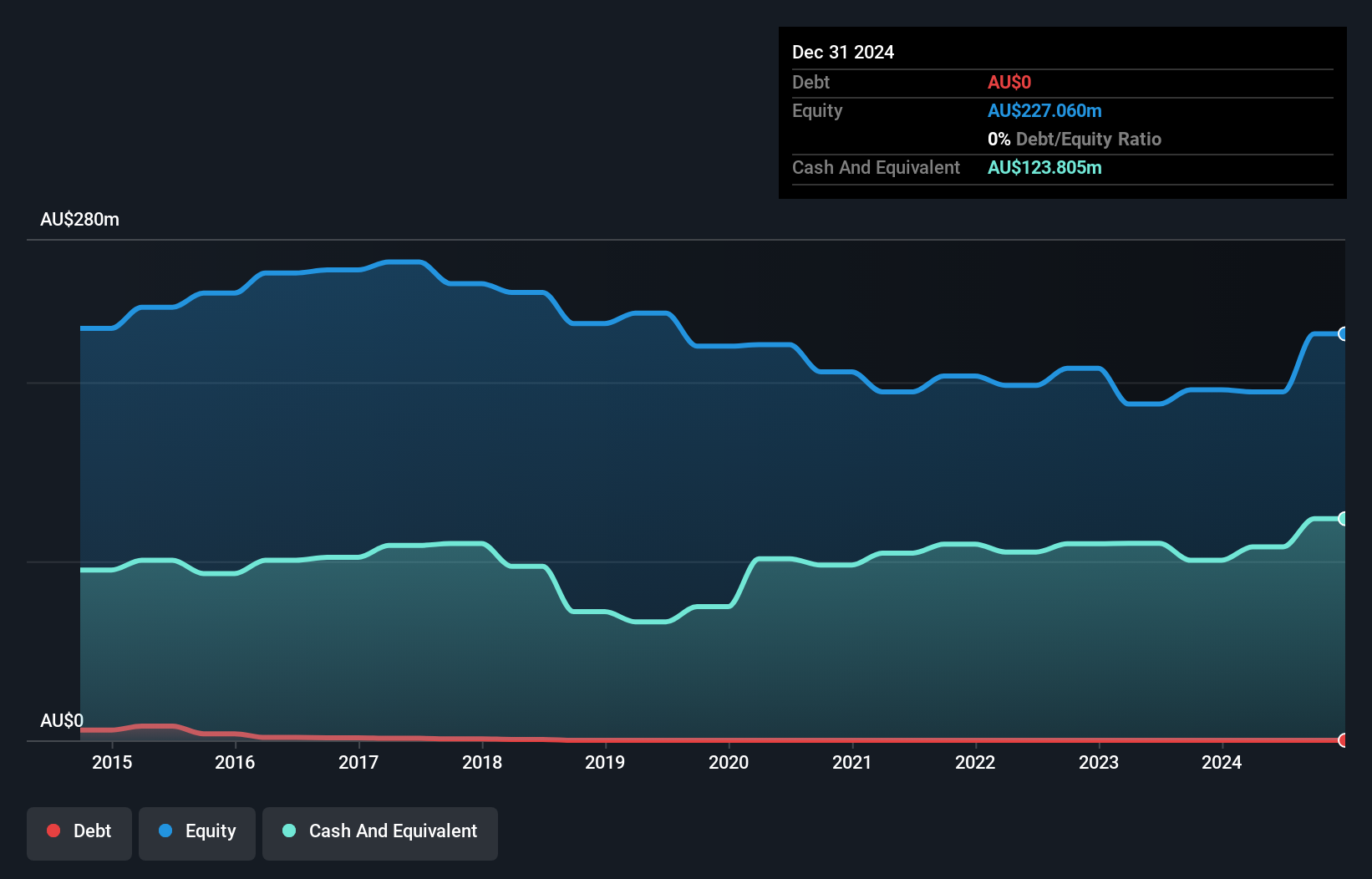This screenshot has width=1372, height=879.
Task: Click the Dec 31 2024 tooltip date
Action: [x=843, y=53]
